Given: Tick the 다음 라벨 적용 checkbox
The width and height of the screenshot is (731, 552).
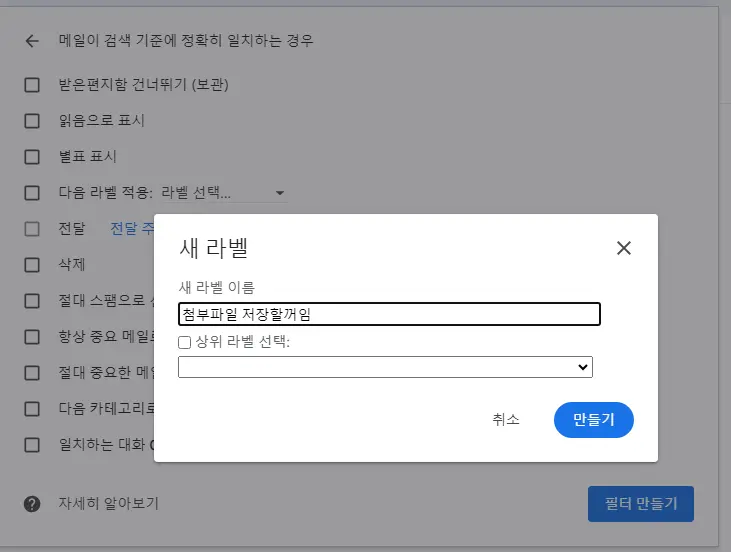Looking at the screenshot, I should point(32,193).
